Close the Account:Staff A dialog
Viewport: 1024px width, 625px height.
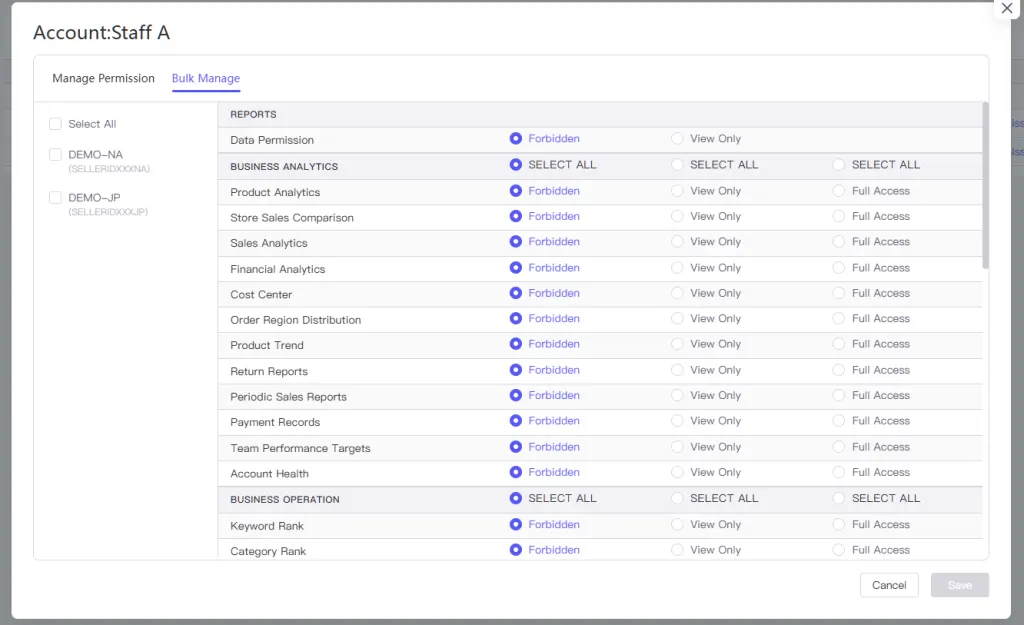click(1006, 8)
